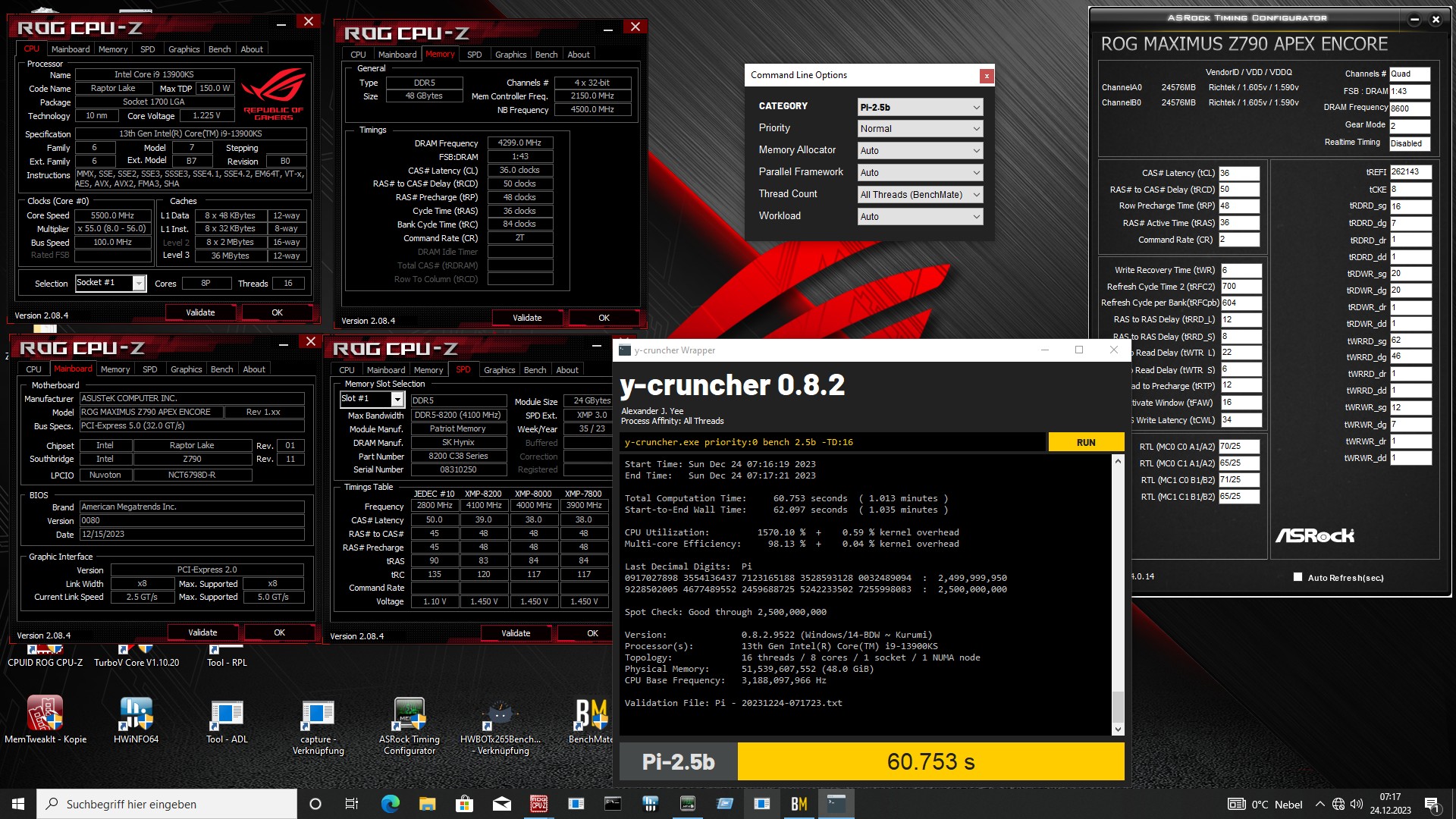Click OK in the CPU-Z CPU window
The height and width of the screenshot is (819, 1456).
pos(277,312)
